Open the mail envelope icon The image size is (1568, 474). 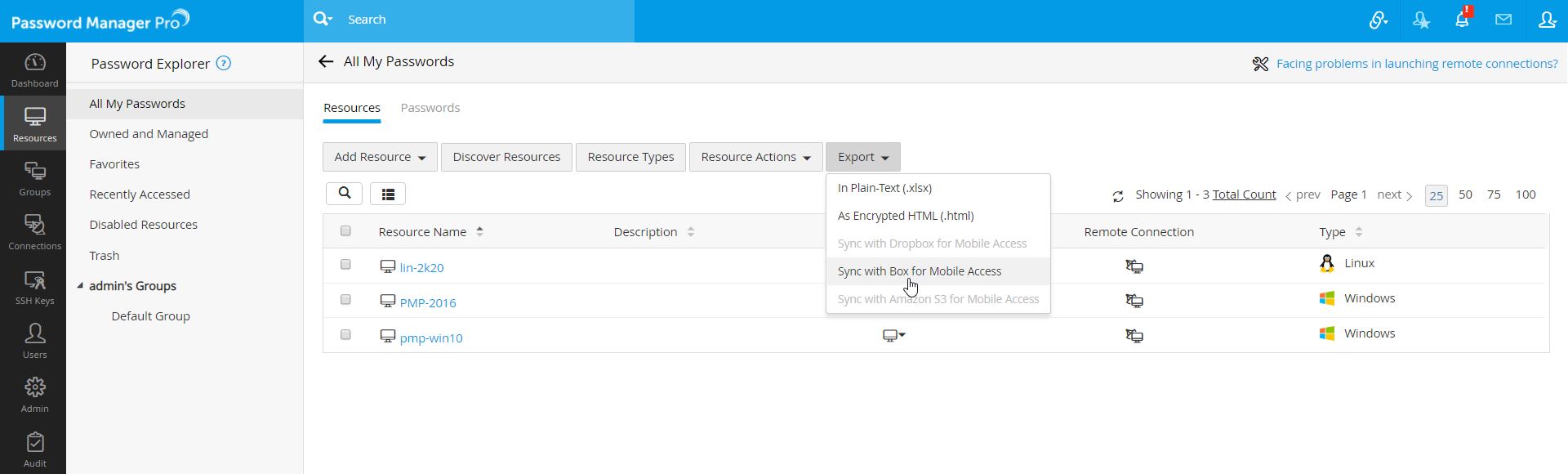coord(1503,20)
